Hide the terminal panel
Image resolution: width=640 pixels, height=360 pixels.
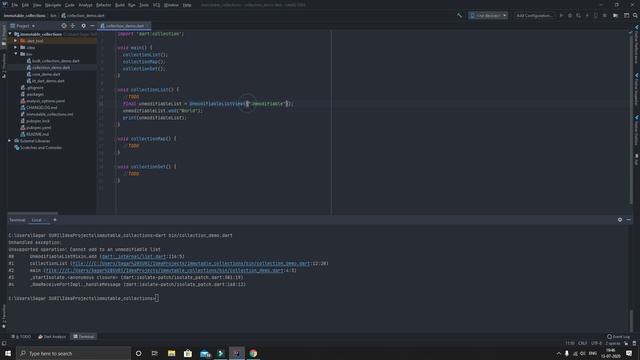click(x=629, y=220)
